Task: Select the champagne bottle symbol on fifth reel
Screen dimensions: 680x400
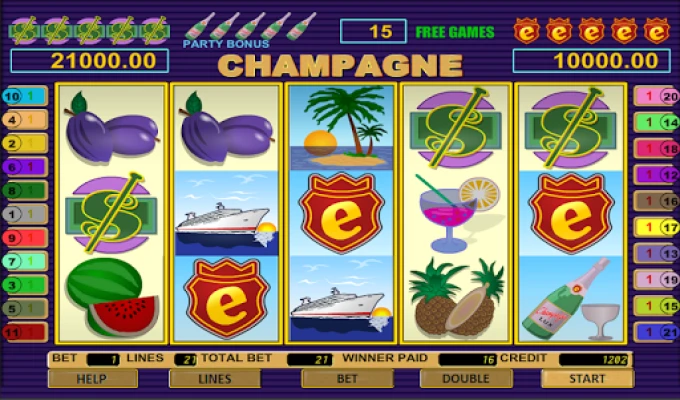Action: (571, 298)
